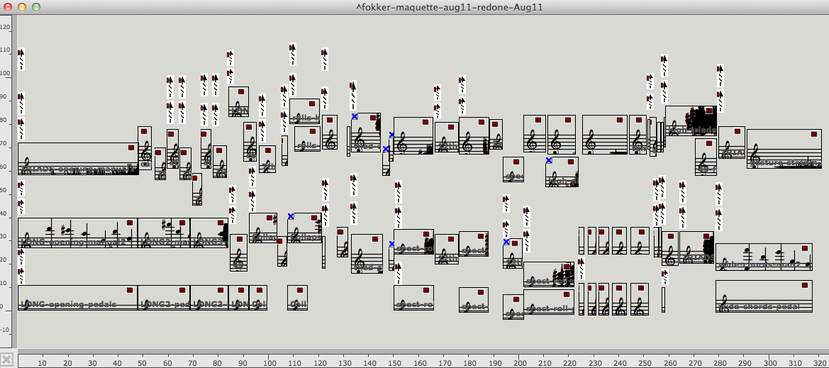This screenshot has width=829, height=368.
Task: Click blue X marker near time 212
Action: (549, 160)
